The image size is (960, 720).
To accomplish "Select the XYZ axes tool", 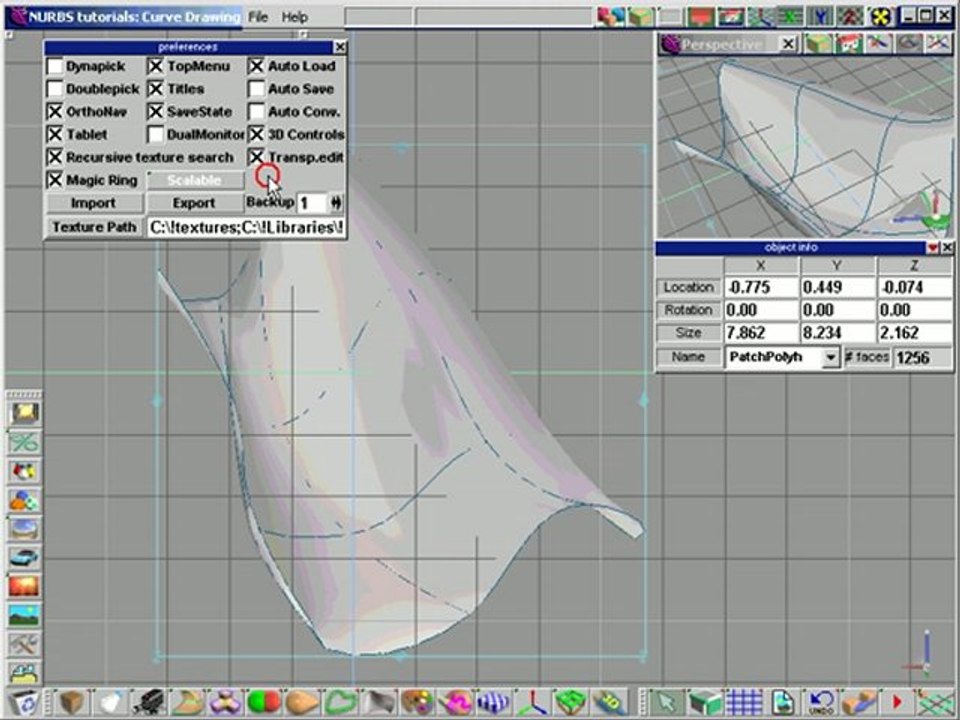I will (x=531, y=702).
